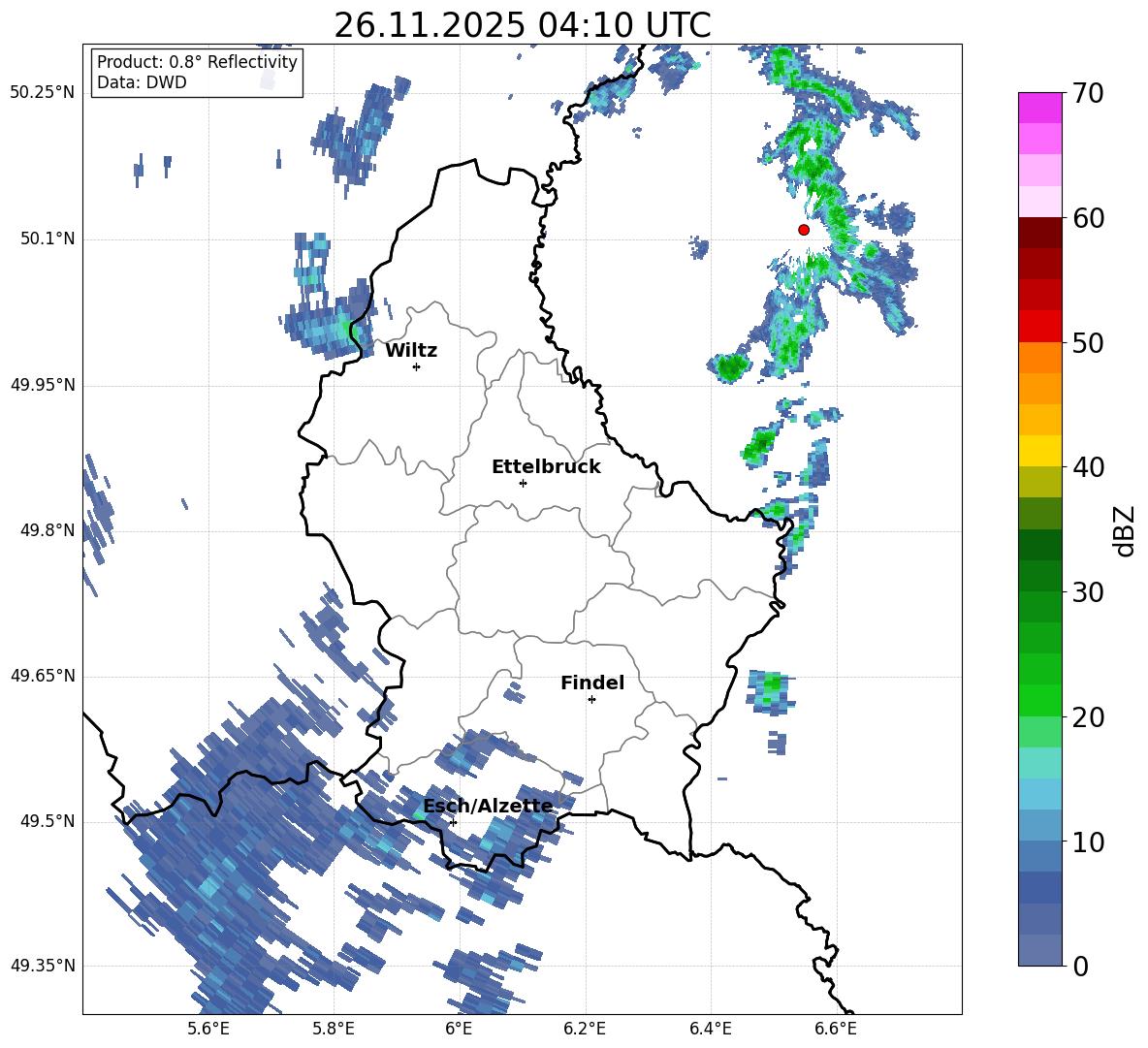Click the colorbar label 30
The image size is (1148, 1048).
tap(1088, 592)
